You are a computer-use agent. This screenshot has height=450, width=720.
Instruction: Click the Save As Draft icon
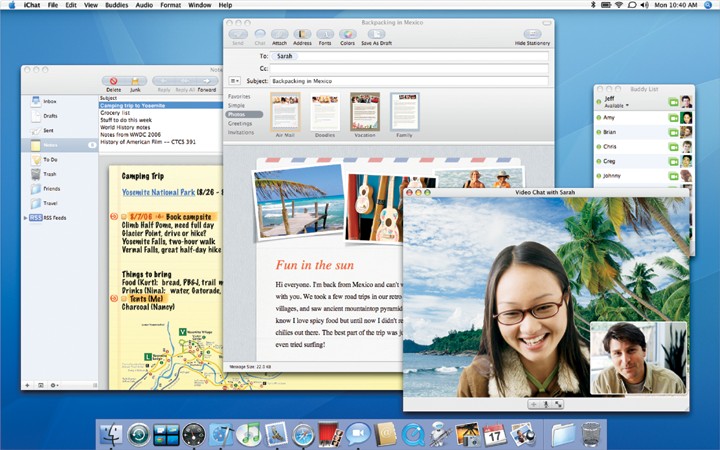(376, 34)
